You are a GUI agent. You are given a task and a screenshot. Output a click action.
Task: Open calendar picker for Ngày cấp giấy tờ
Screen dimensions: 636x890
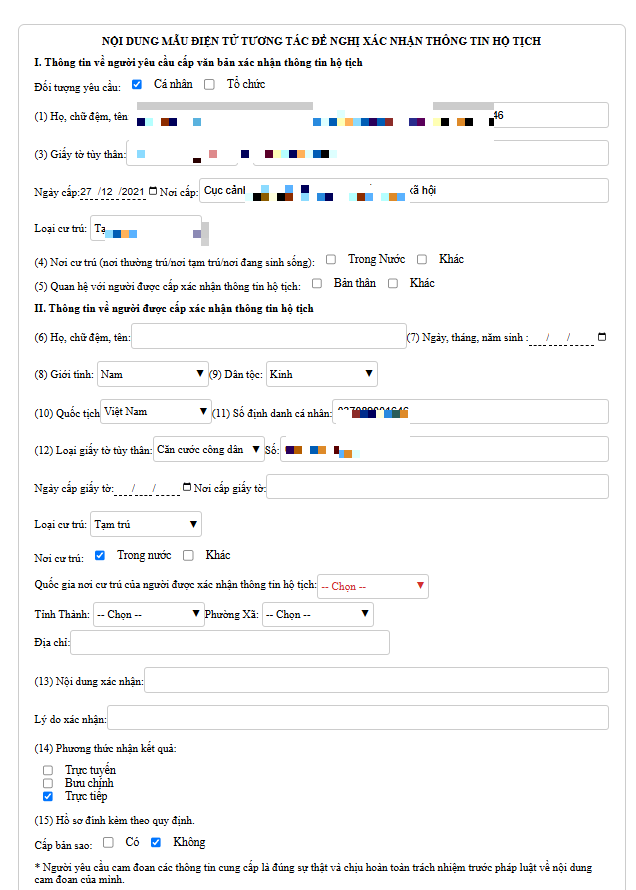(187, 487)
